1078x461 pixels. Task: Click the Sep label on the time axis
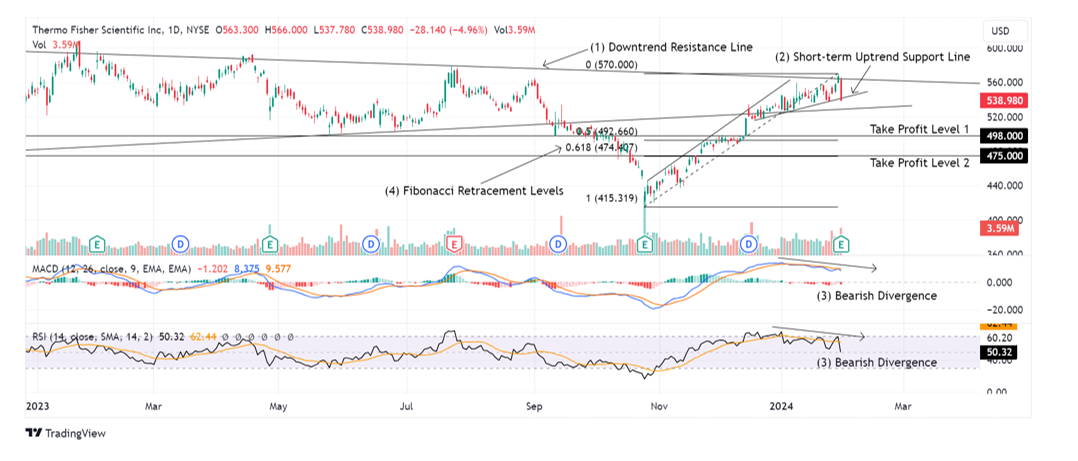(534, 407)
